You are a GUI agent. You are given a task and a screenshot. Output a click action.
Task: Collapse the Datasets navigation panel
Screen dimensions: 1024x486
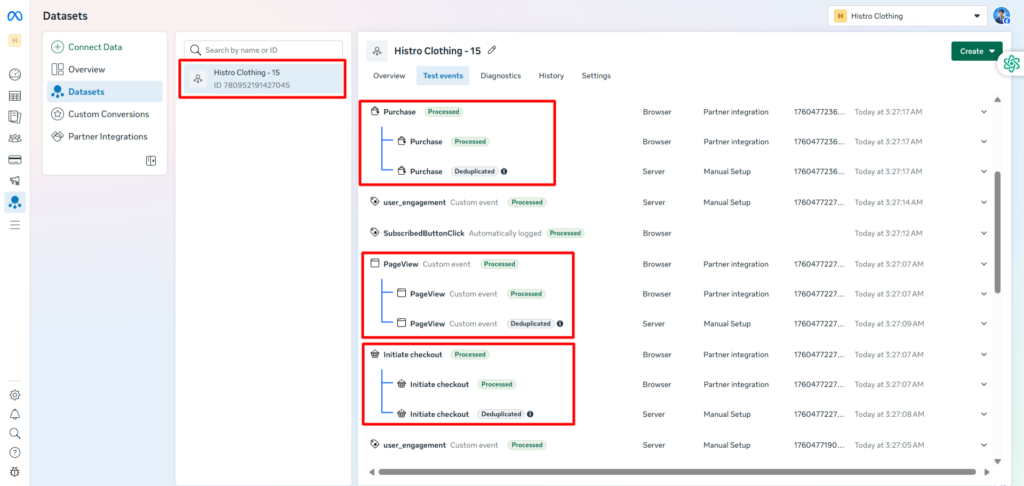(151, 160)
